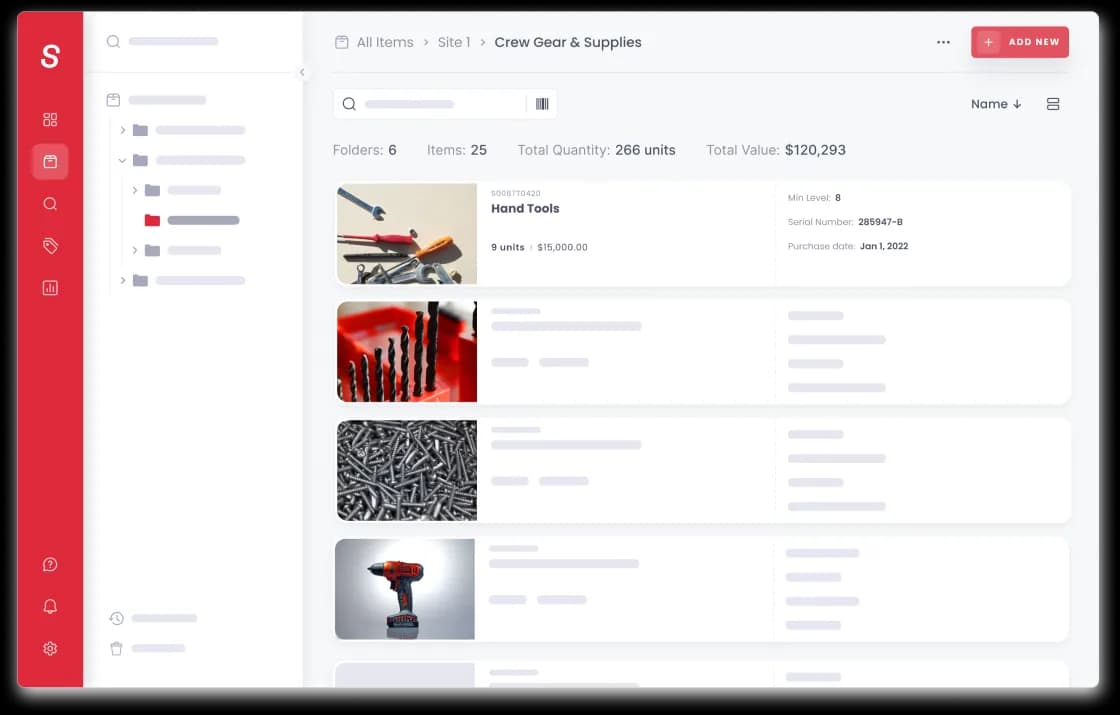Click purchase date Jan 1, 2022

click(x=884, y=246)
